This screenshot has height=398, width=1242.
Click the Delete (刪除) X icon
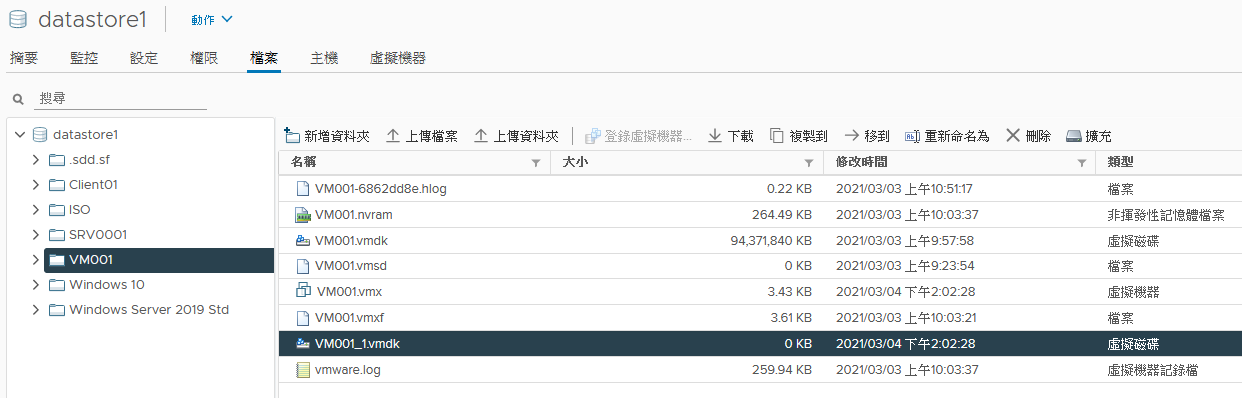[1013, 135]
